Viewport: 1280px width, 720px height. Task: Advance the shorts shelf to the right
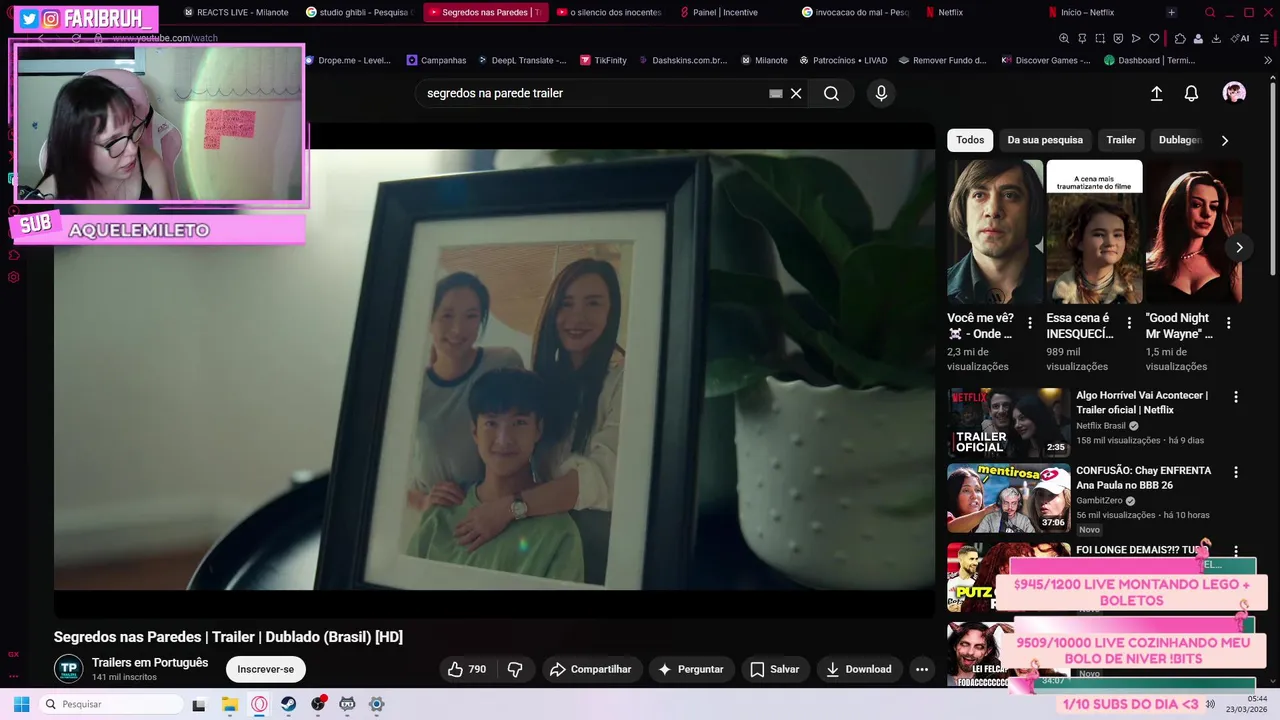(x=1239, y=247)
